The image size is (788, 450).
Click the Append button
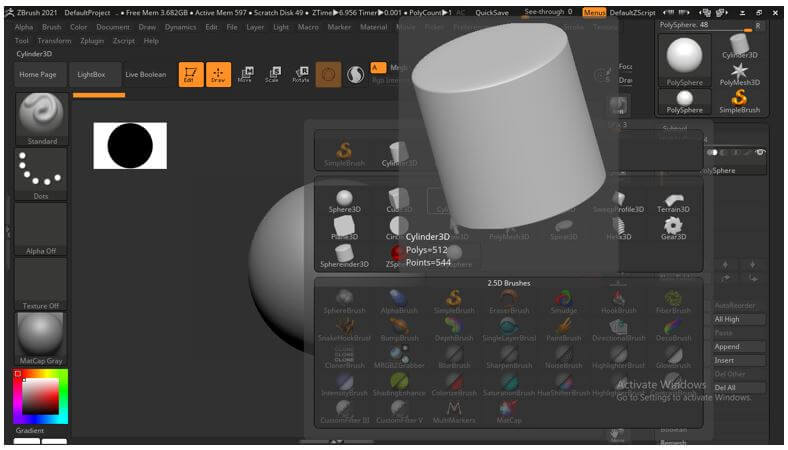740,347
